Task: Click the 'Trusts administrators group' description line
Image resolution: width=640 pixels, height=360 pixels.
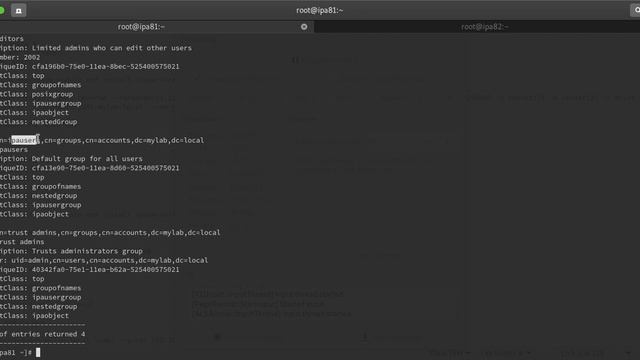Action: pyautogui.click(x=71, y=251)
